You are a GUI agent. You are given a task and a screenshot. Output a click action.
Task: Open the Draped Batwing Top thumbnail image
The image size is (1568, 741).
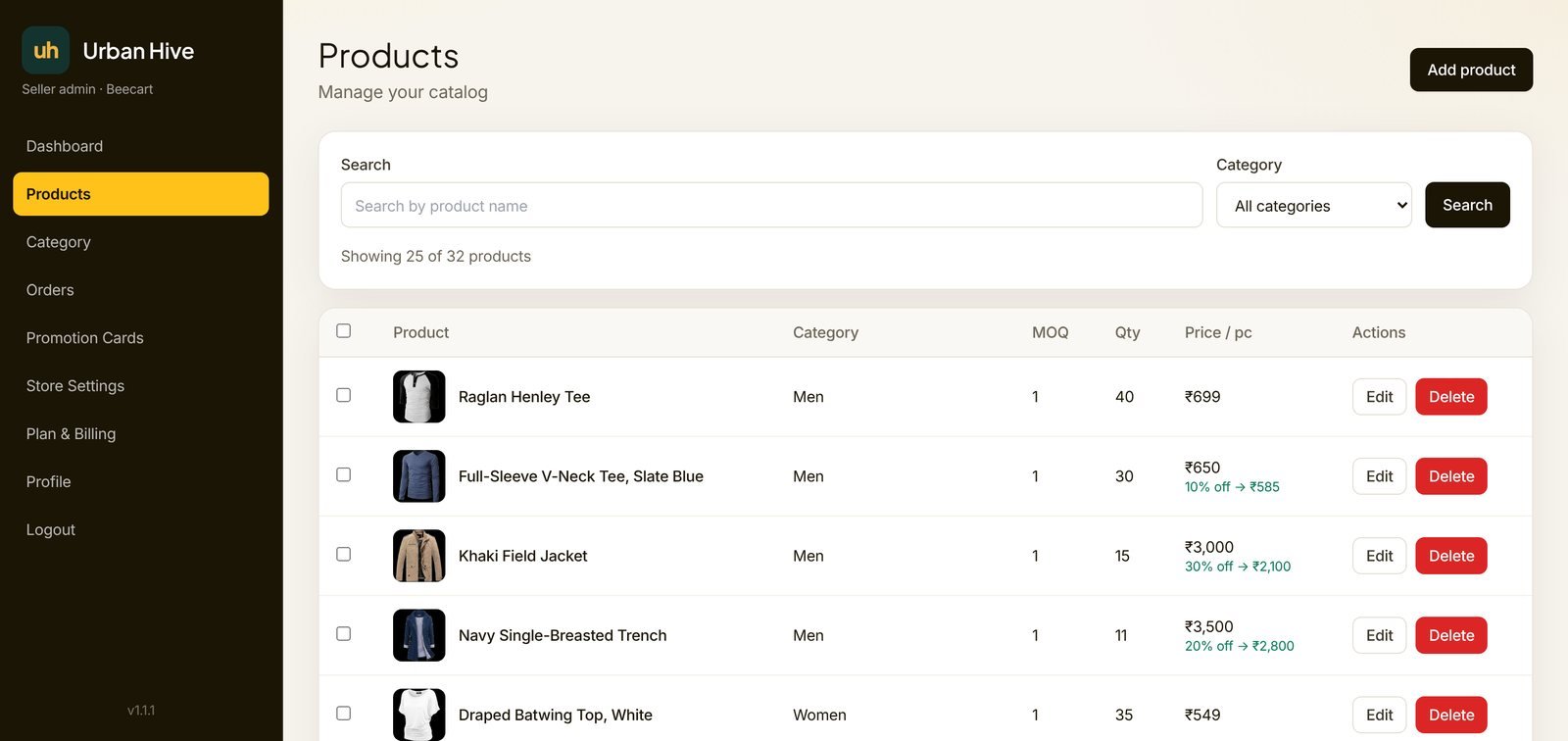[x=419, y=715]
